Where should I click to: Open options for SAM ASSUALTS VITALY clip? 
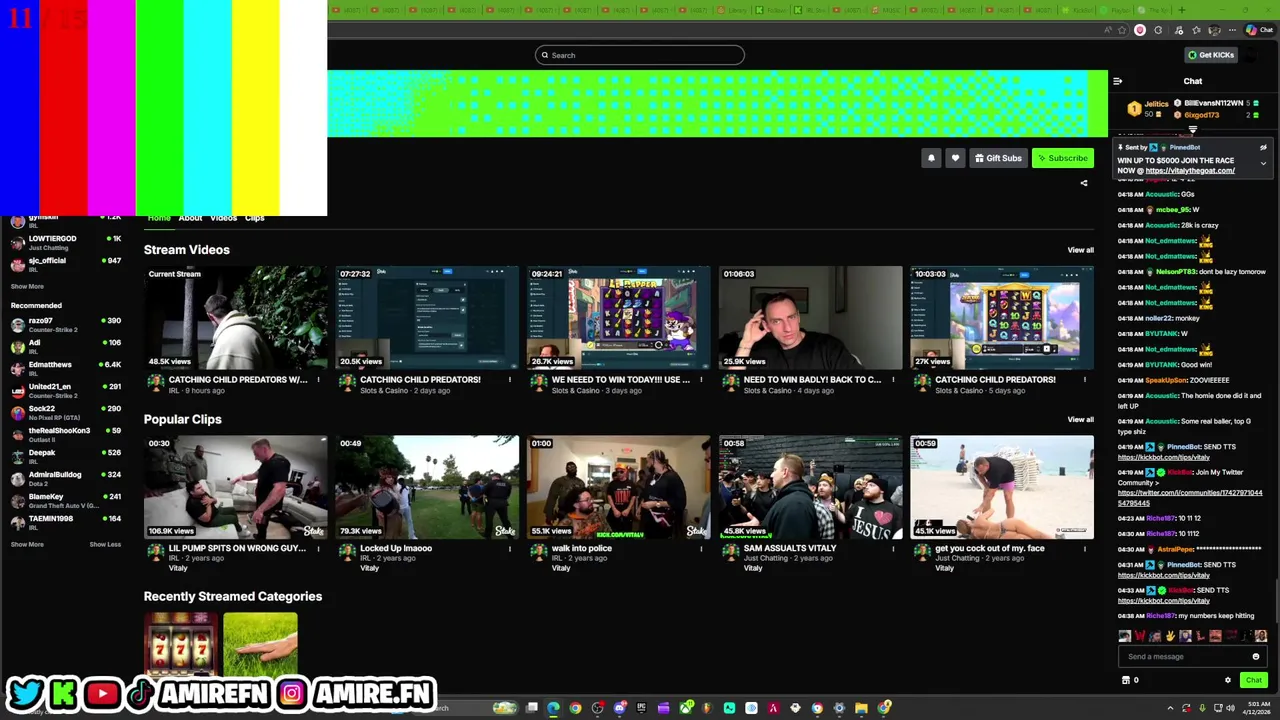pyautogui.click(x=893, y=548)
